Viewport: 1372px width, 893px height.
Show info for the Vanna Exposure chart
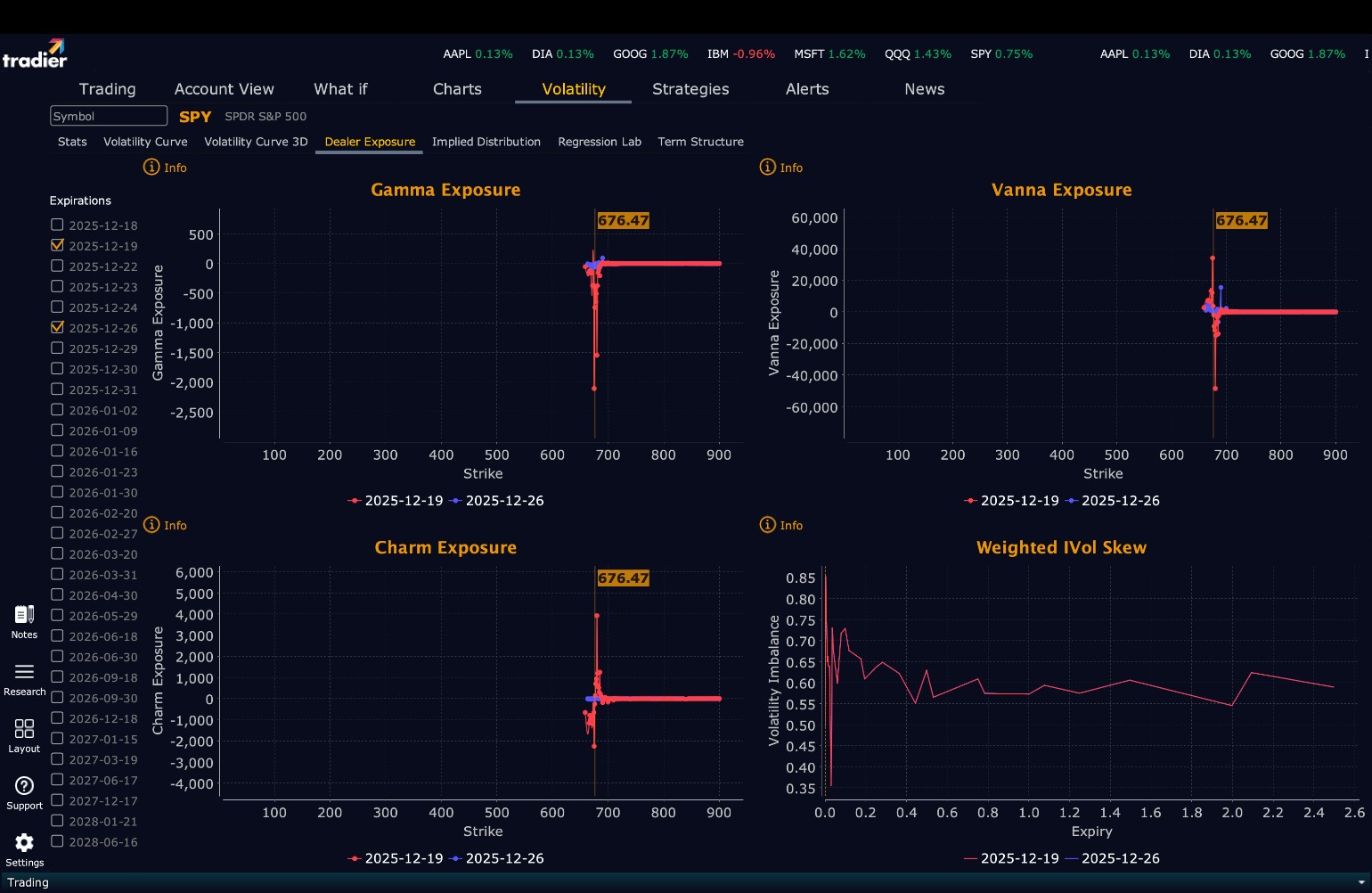click(x=780, y=168)
